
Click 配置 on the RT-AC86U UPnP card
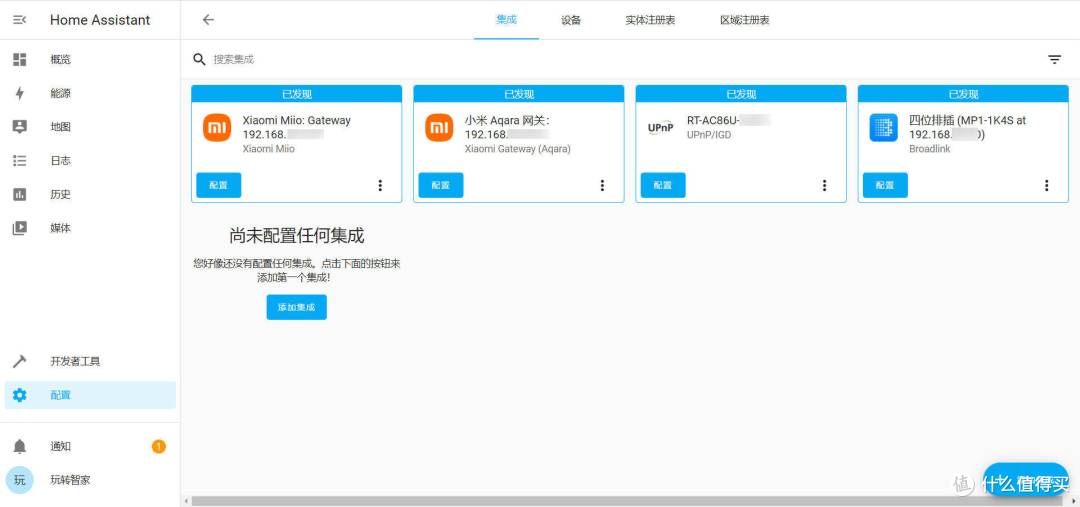click(663, 185)
